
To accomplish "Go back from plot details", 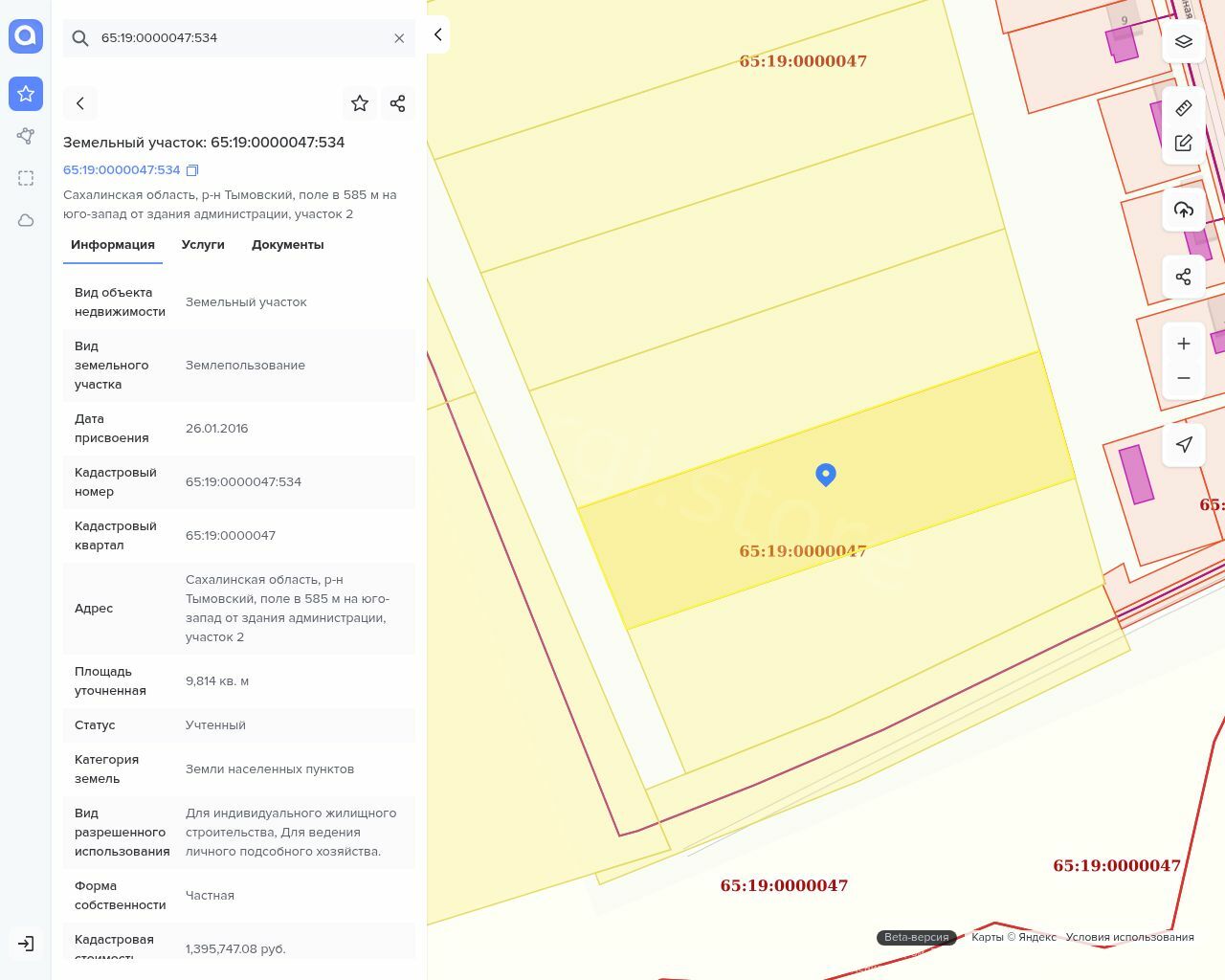I will click(x=80, y=103).
